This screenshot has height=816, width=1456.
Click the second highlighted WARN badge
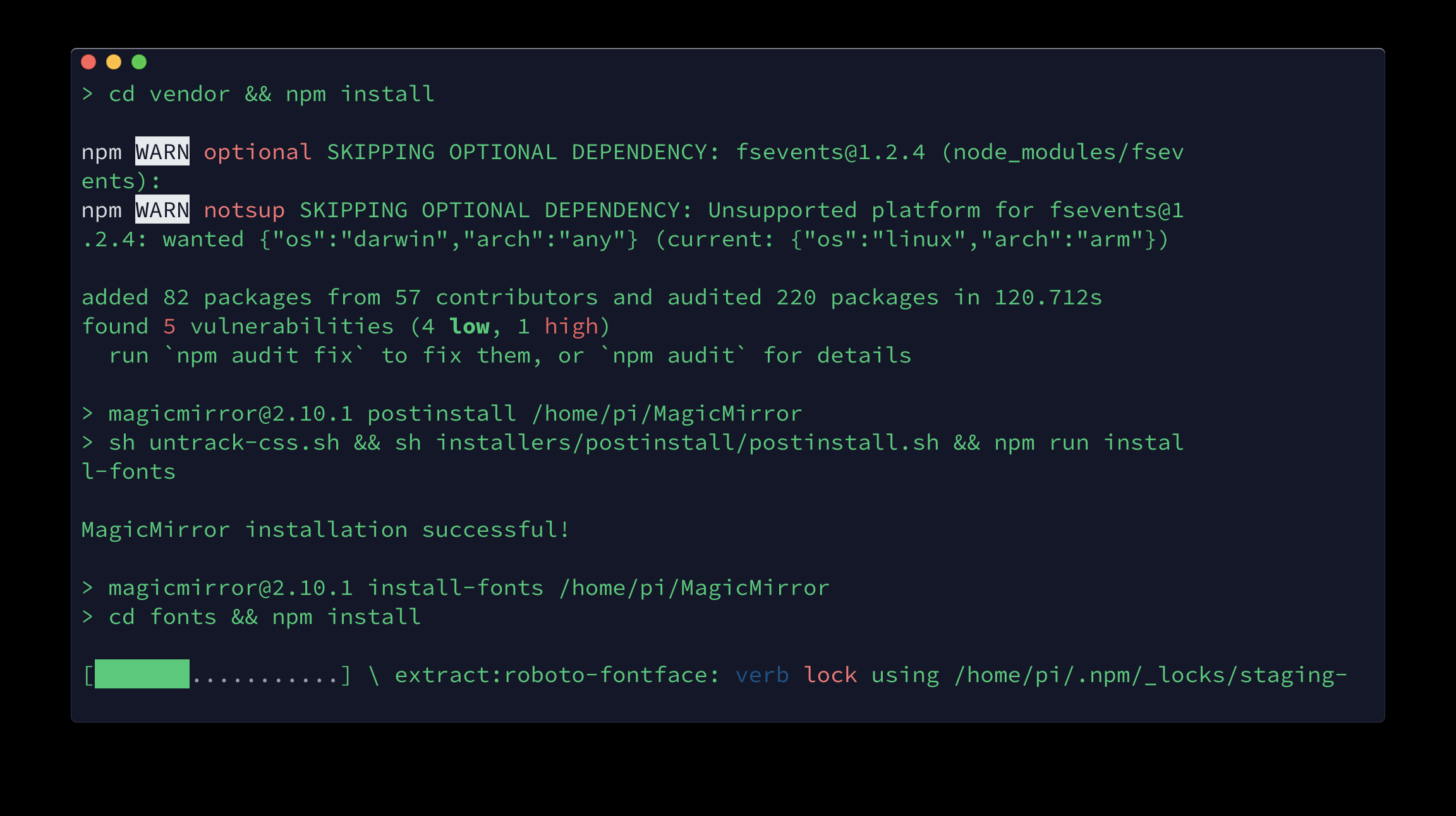(162, 210)
